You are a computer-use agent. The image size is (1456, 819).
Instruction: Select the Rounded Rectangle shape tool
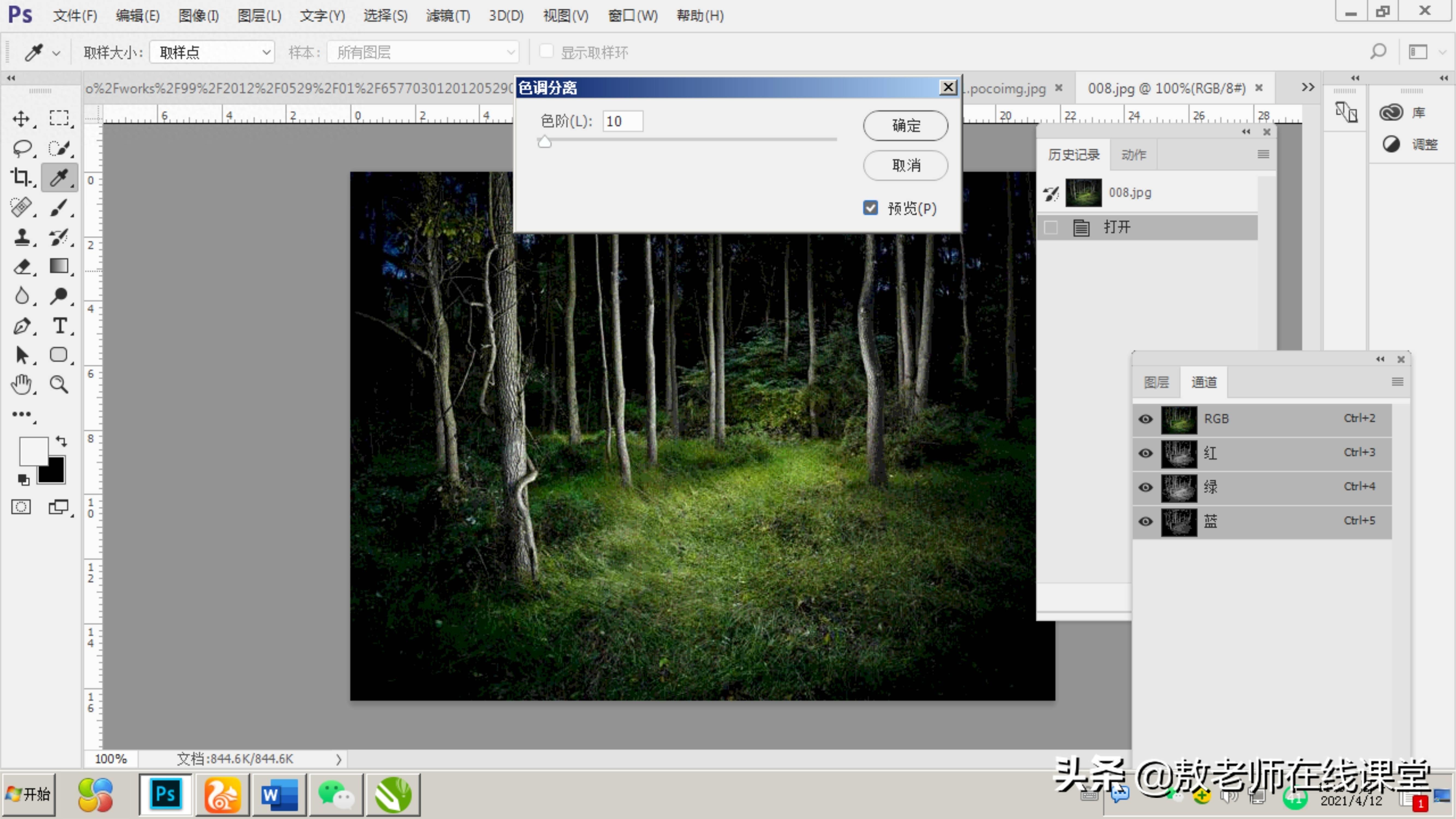click(x=59, y=355)
